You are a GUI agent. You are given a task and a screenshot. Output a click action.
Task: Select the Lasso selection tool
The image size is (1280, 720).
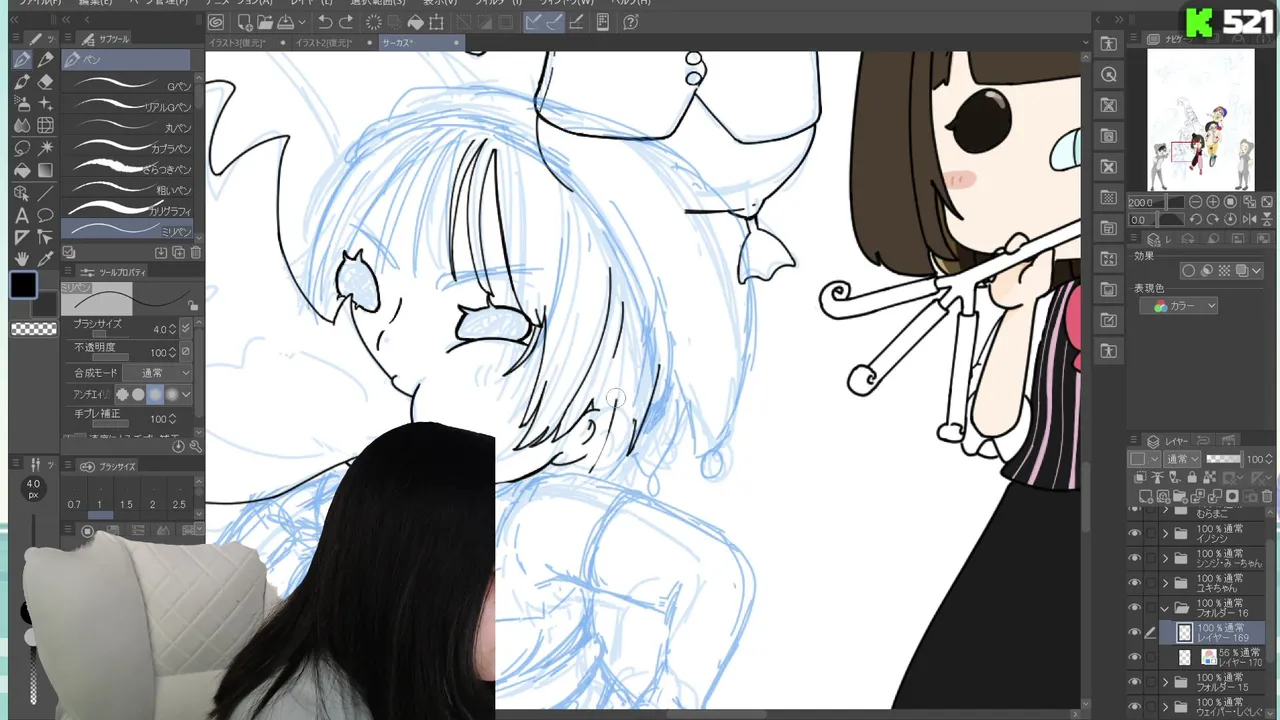coord(22,148)
